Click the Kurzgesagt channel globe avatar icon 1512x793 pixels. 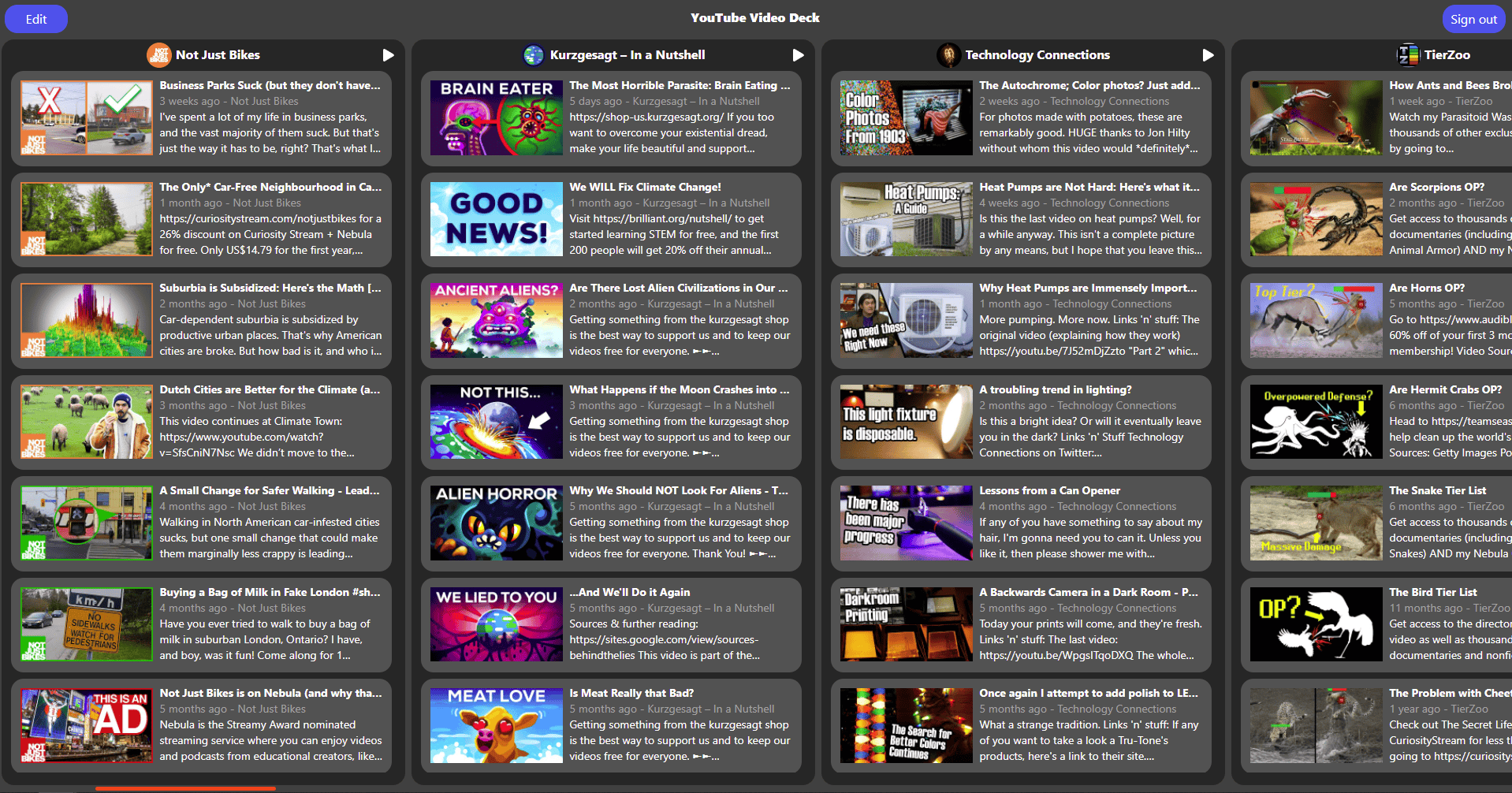pos(534,55)
